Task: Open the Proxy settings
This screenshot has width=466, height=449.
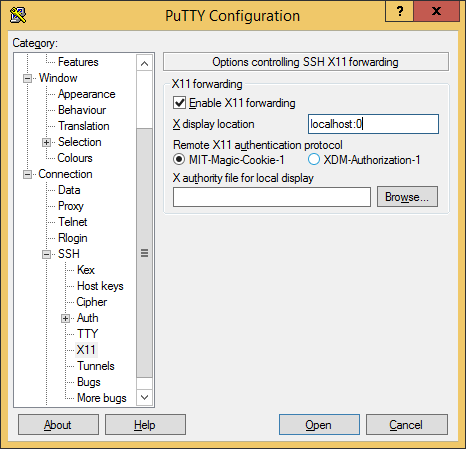Action: (x=71, y=206)
